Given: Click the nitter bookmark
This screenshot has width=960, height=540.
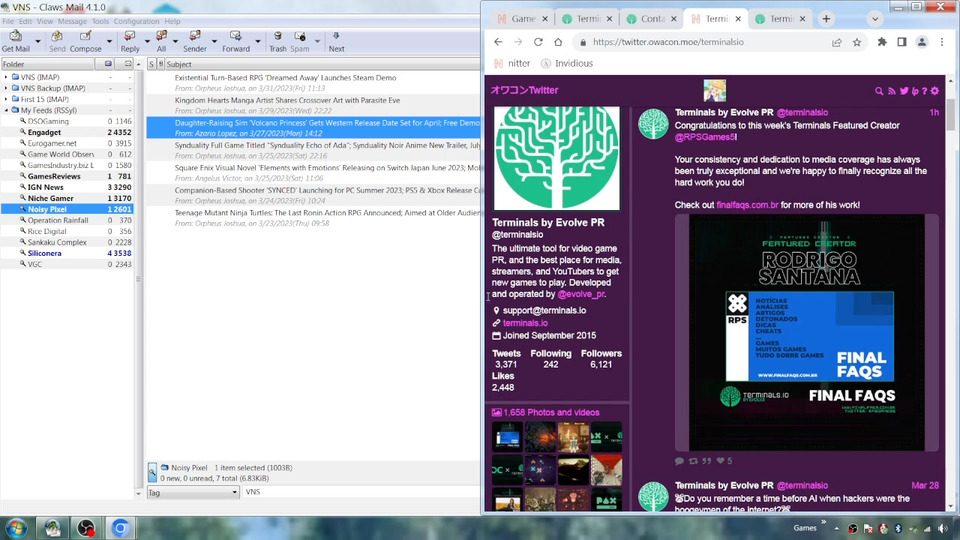Looking at the screenshot, I should click(x=511, y=63).
